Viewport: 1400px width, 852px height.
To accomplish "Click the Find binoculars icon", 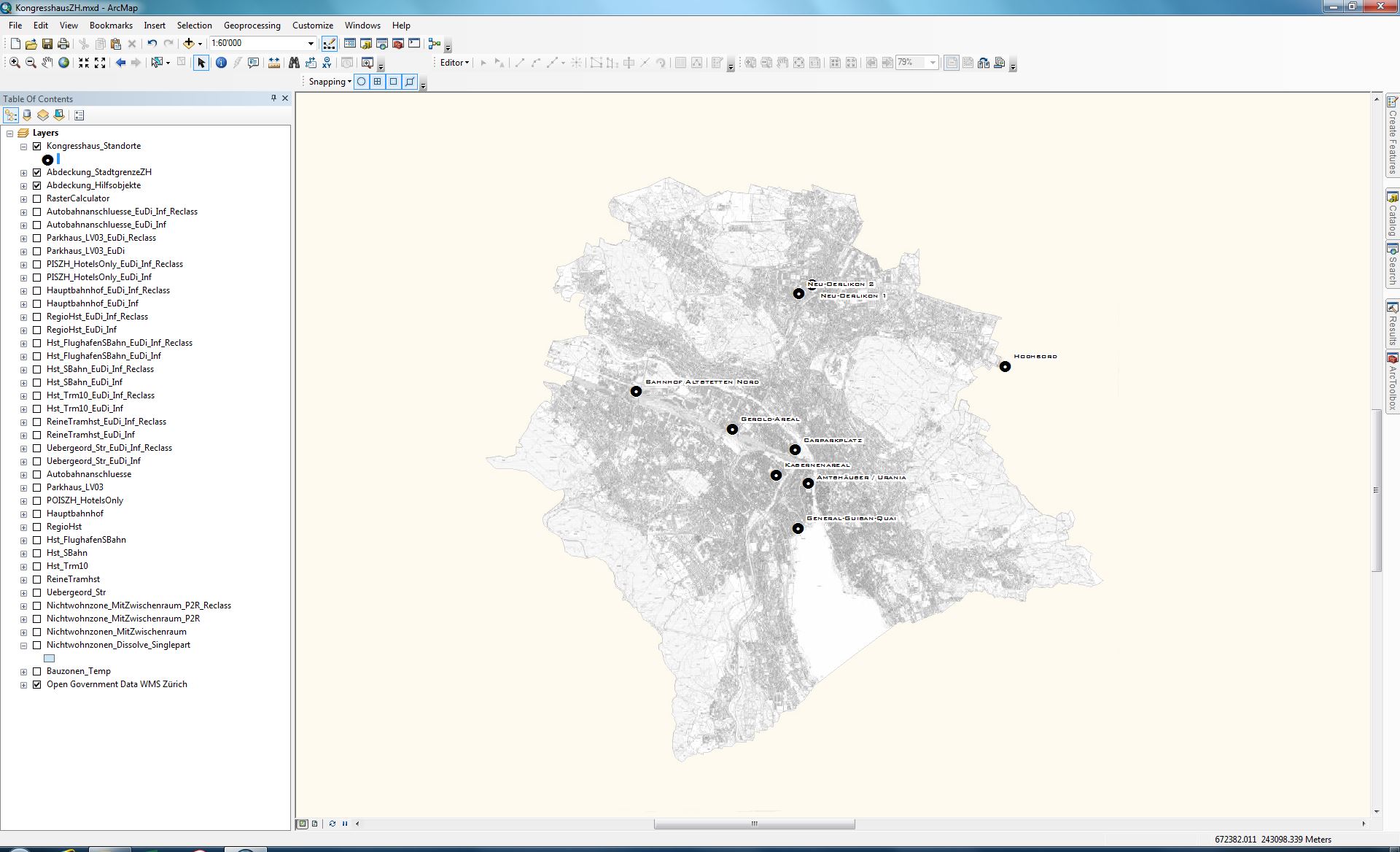I will tap(294, 63).
